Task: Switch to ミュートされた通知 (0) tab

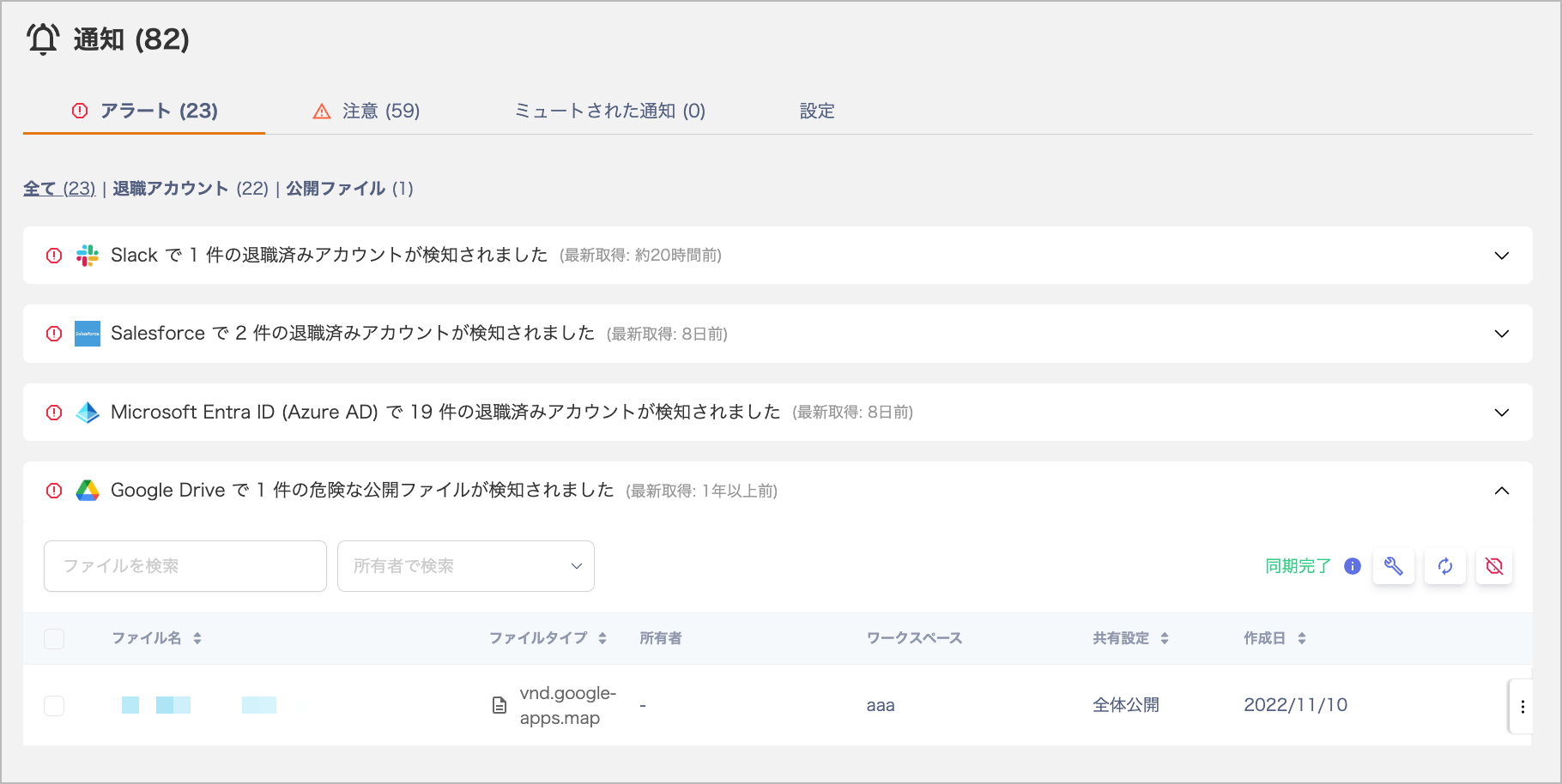Action: [x=609, y=111]
